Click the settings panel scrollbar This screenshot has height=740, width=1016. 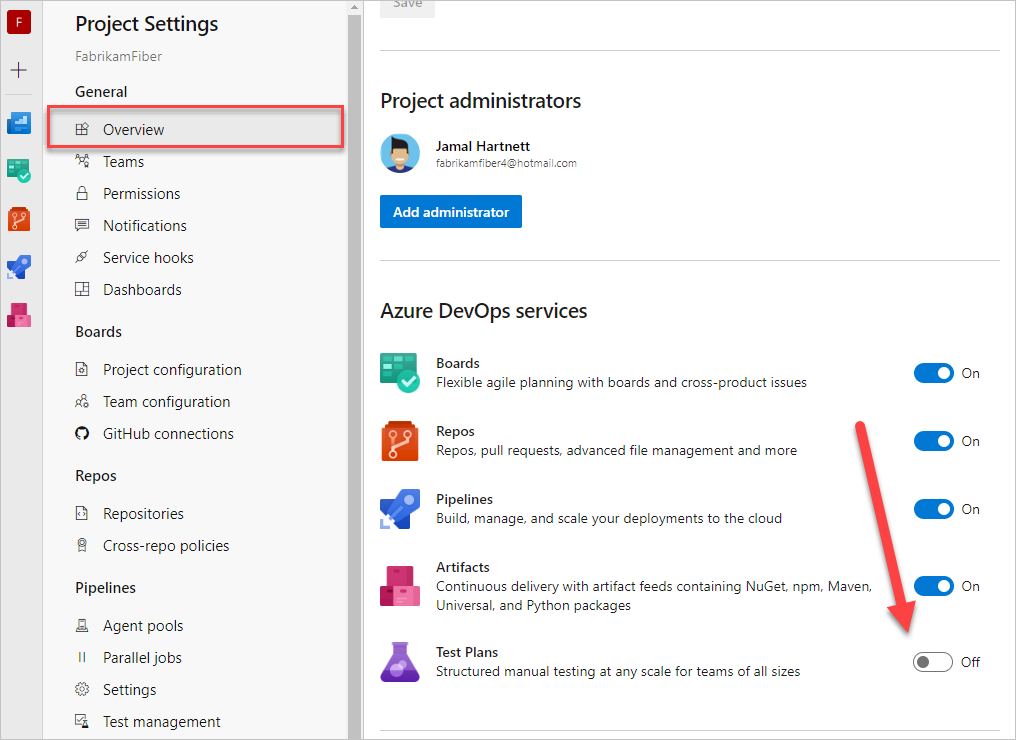(354, 376)
